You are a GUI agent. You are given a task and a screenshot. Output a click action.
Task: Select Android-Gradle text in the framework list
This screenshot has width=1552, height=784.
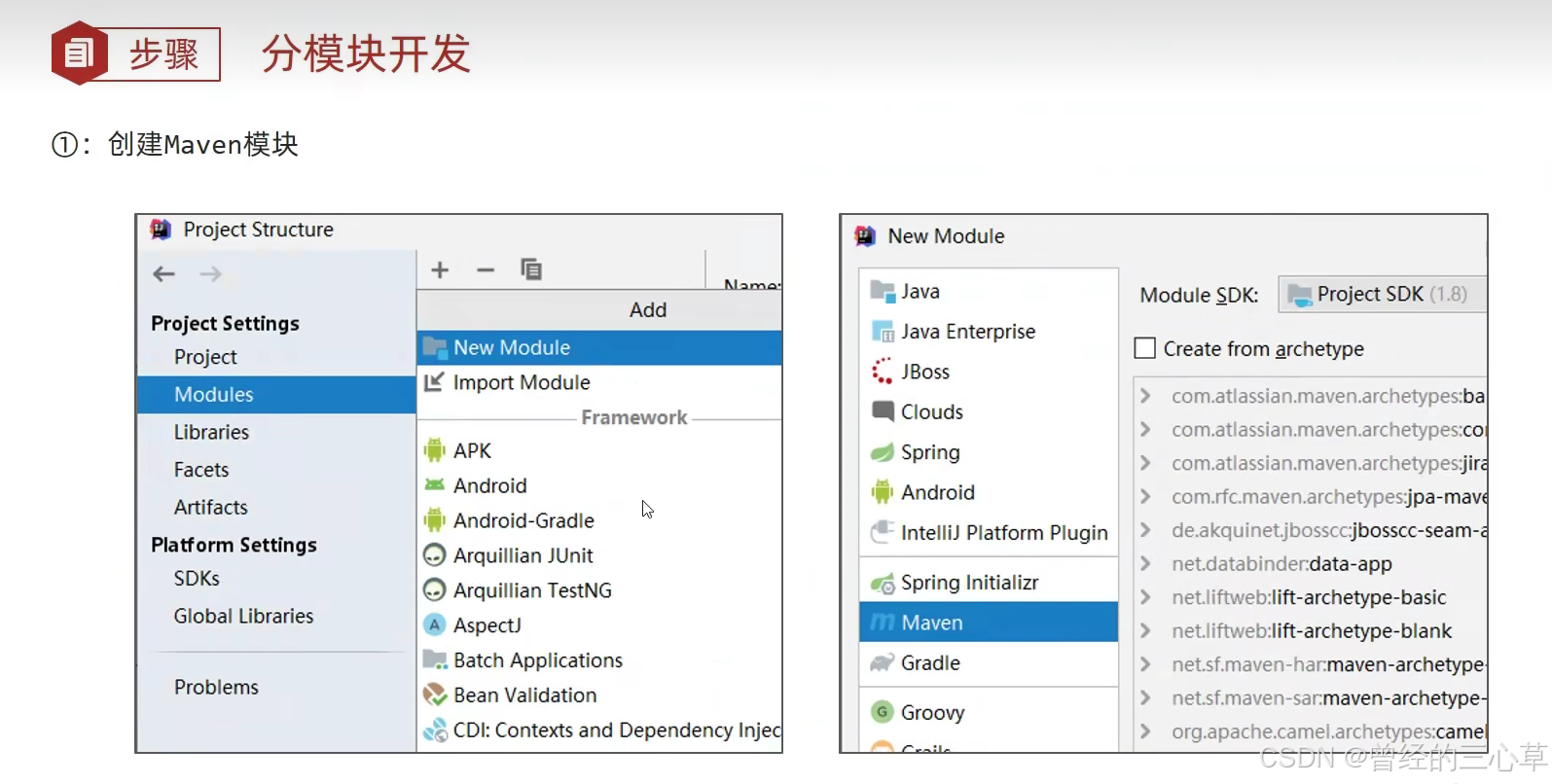[x=523, y=520]
